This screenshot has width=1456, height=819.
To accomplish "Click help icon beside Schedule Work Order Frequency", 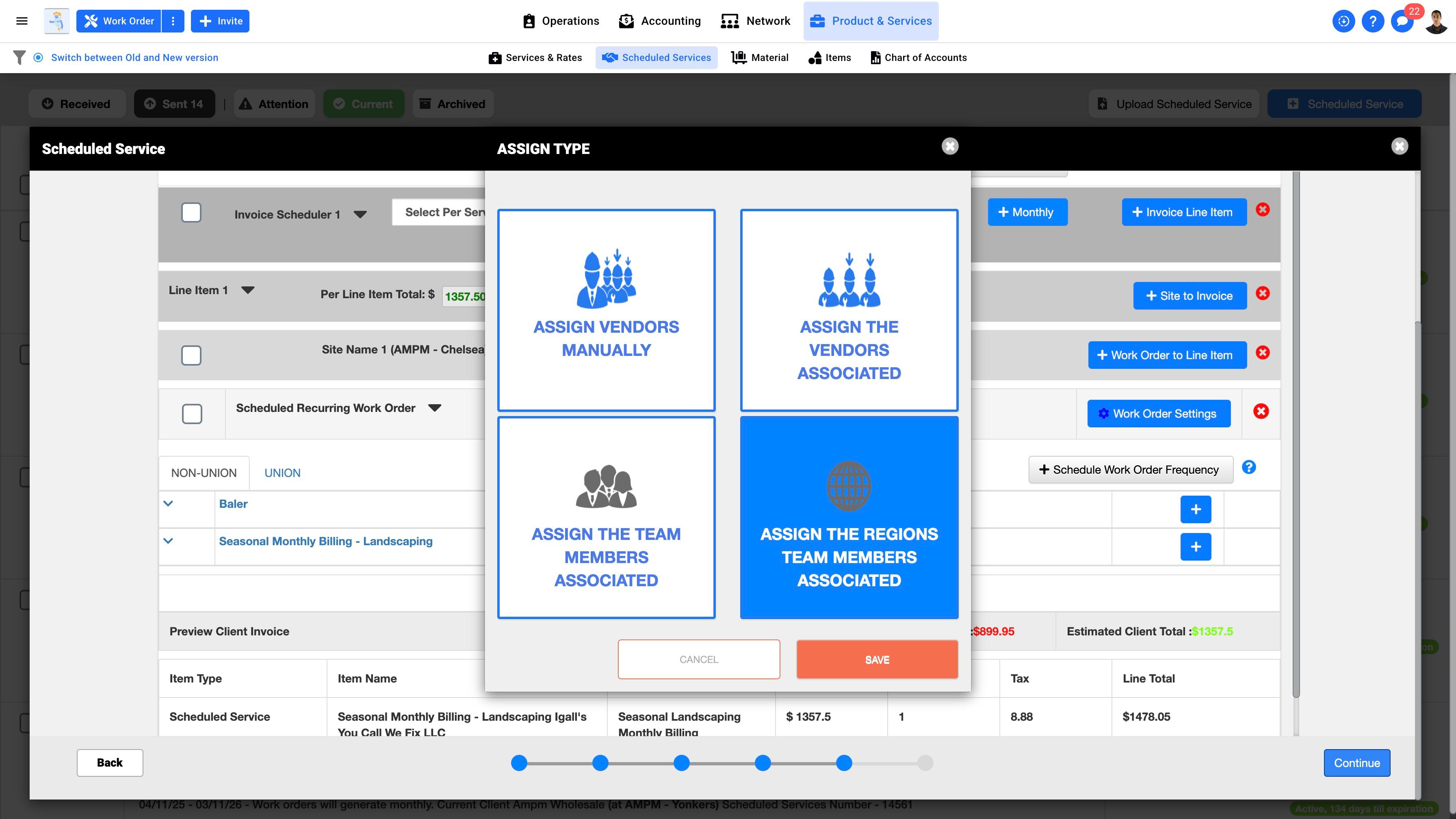I will pos(1248,468).
